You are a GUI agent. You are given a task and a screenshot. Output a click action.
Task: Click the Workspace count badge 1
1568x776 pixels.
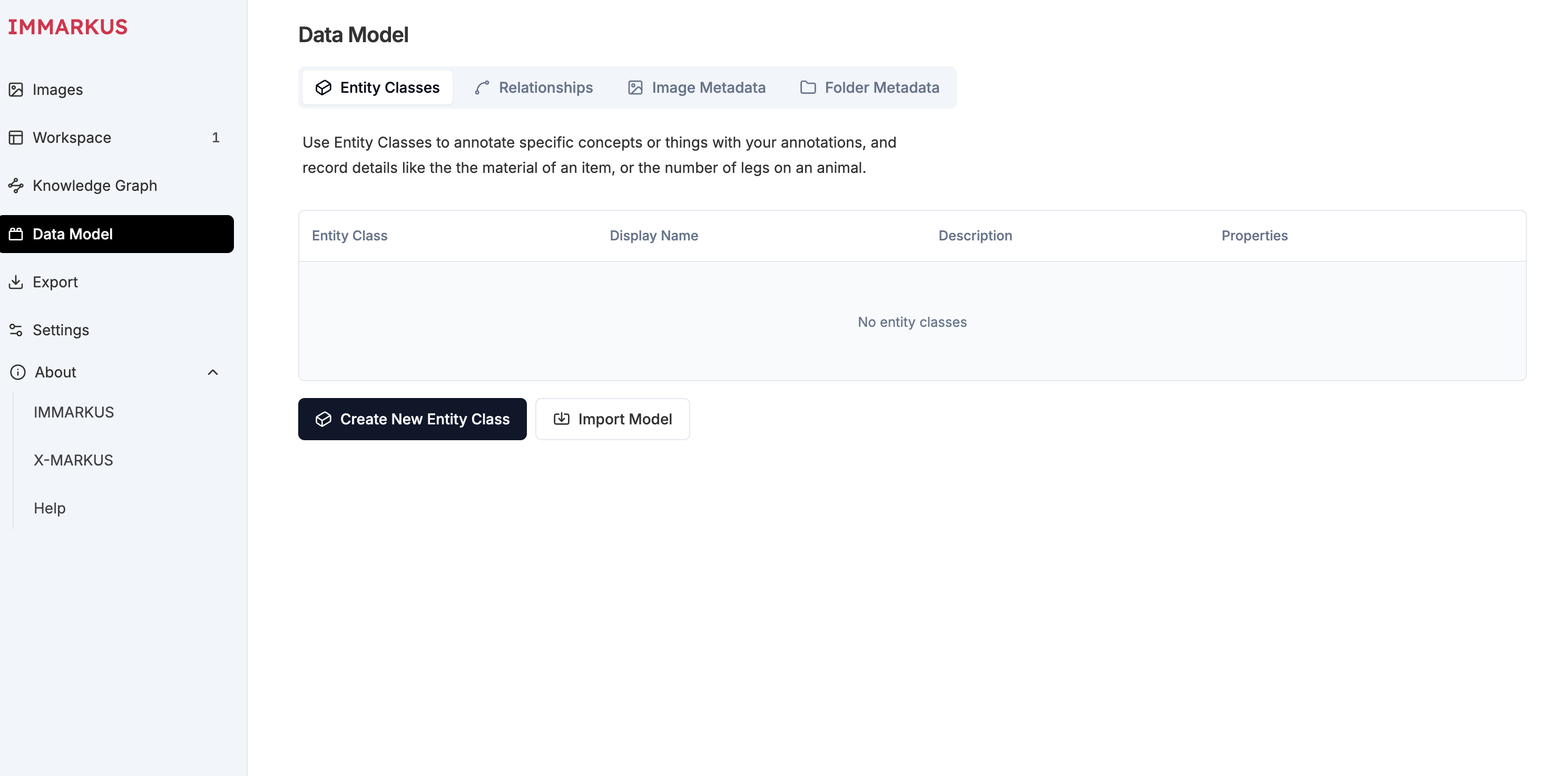pos(215,138)
